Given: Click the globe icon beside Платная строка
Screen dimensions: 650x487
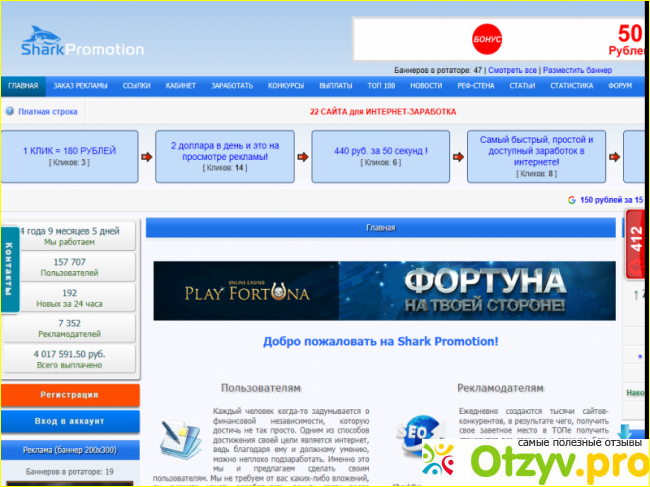Looking at the screenshot, I should 9,112.
